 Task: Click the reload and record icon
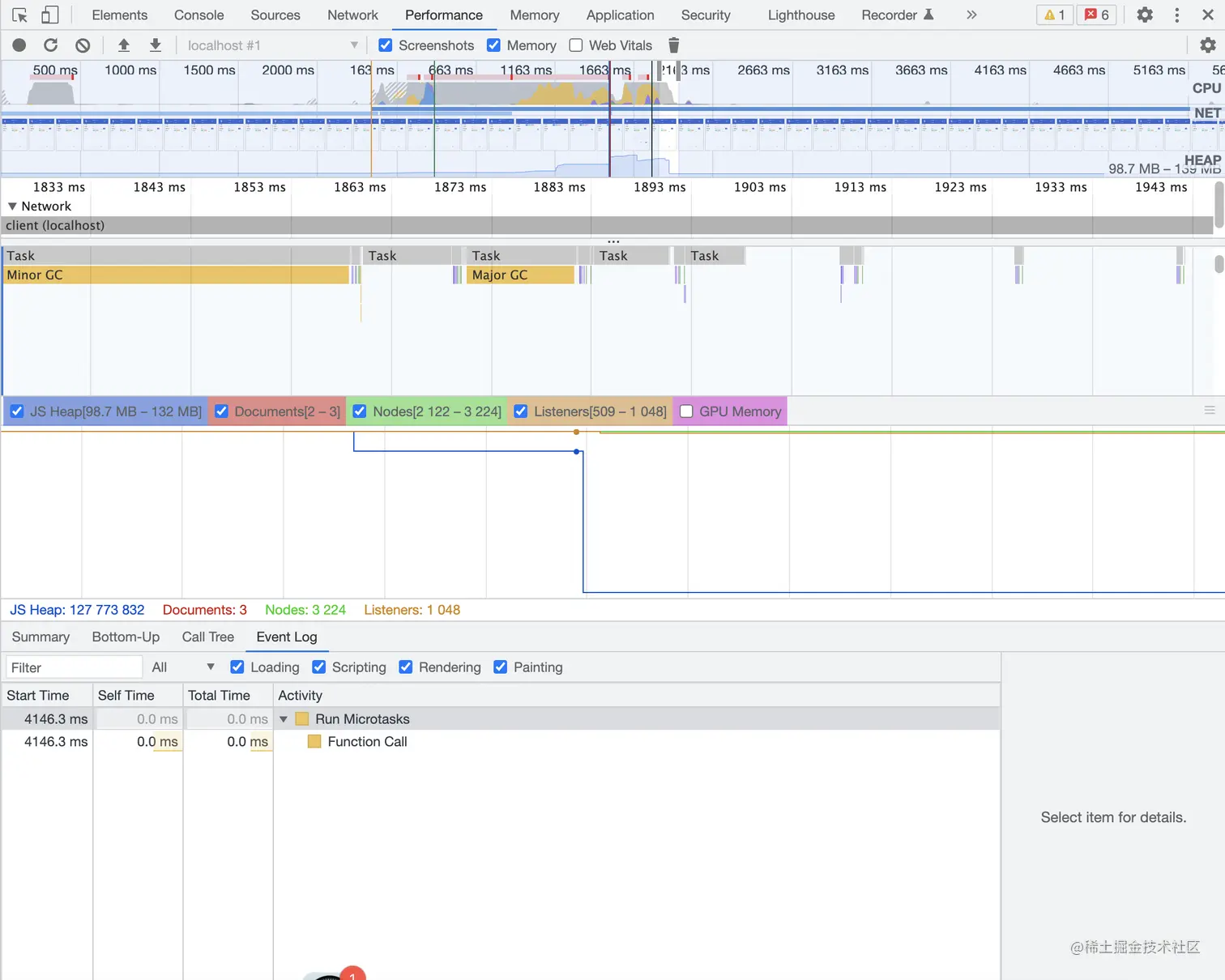[50, 45]
